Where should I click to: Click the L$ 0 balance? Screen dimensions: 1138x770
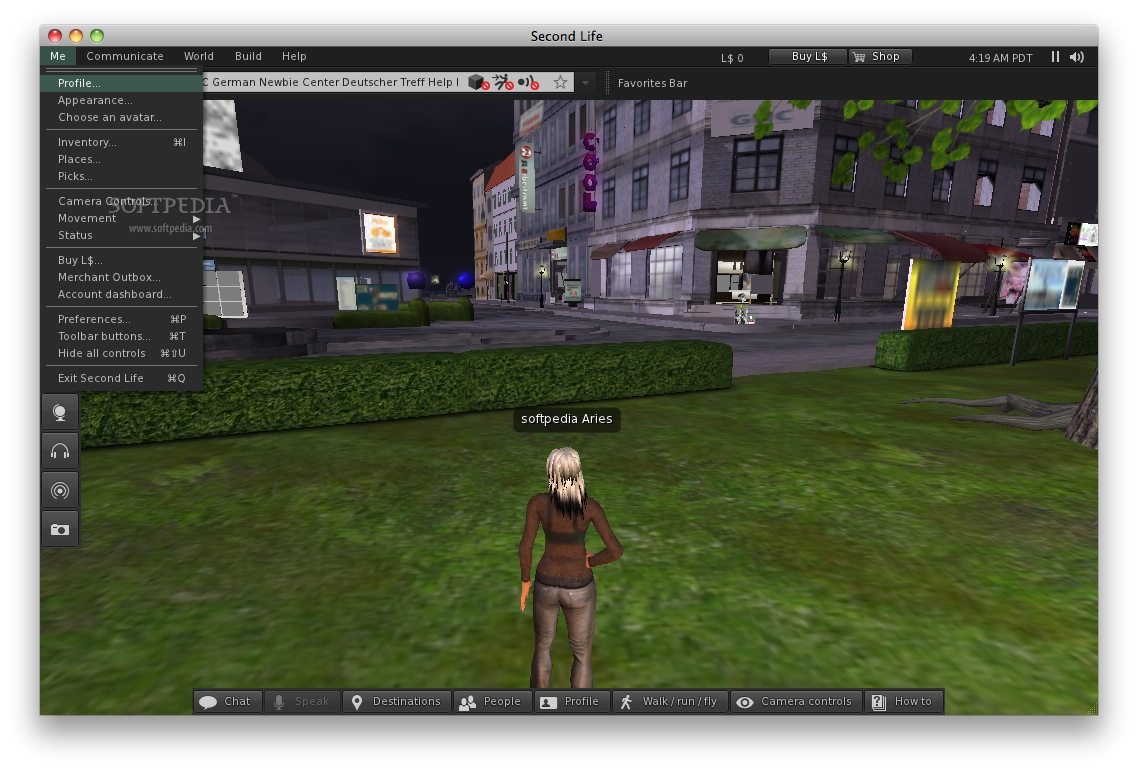732,57
